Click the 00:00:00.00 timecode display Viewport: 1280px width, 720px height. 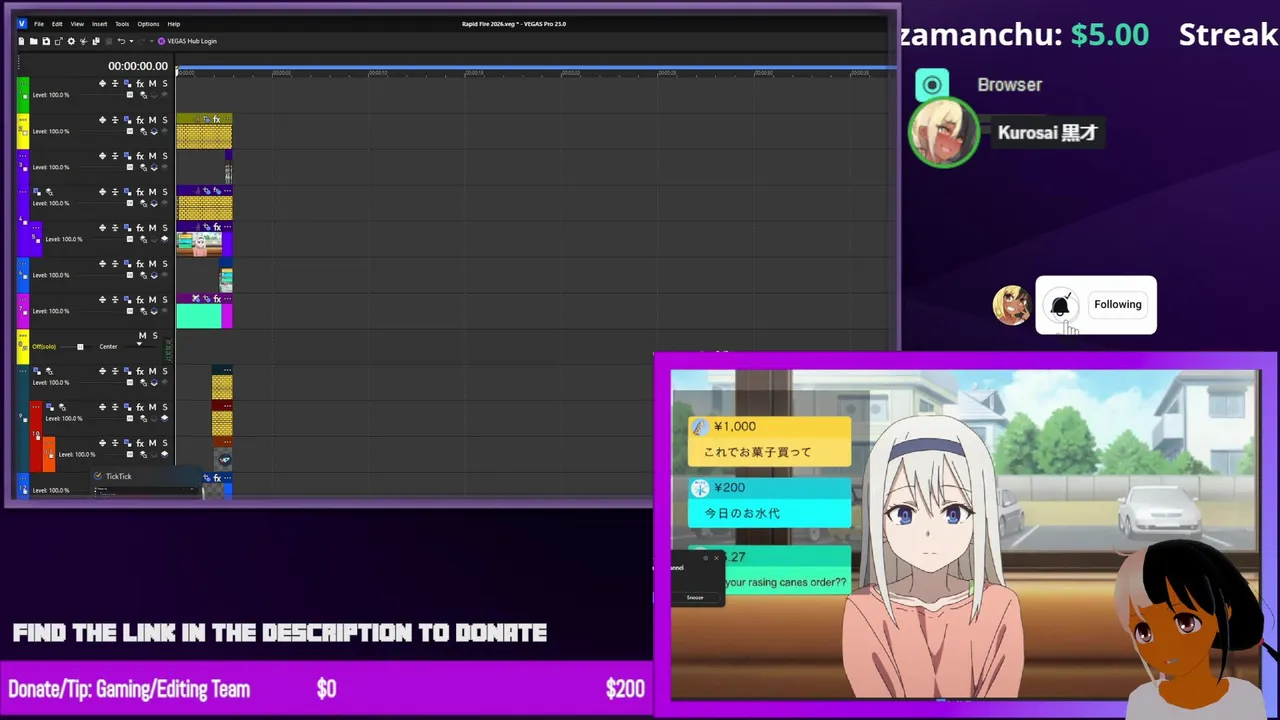138,66
